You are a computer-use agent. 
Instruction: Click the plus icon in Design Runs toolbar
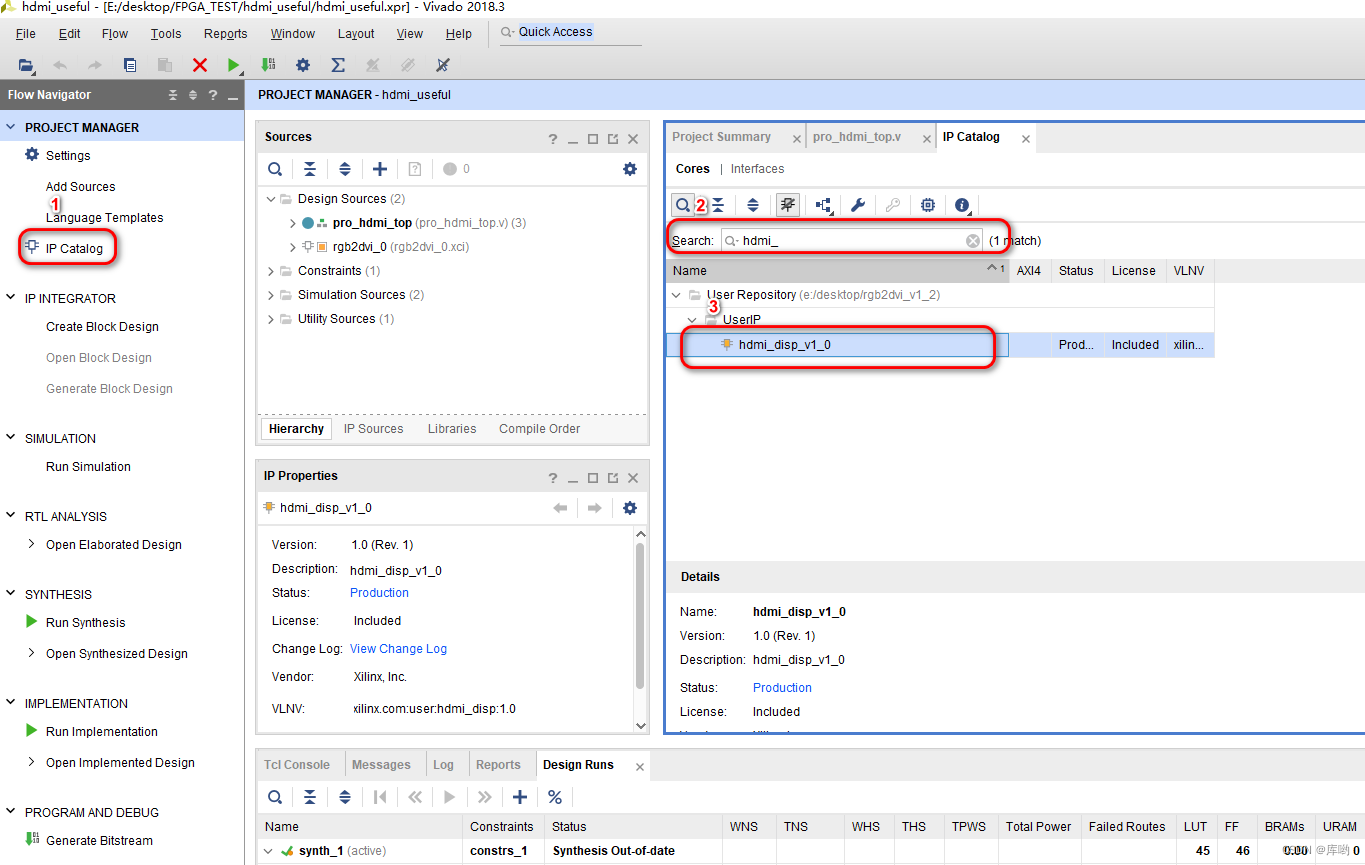pos(520,797)
